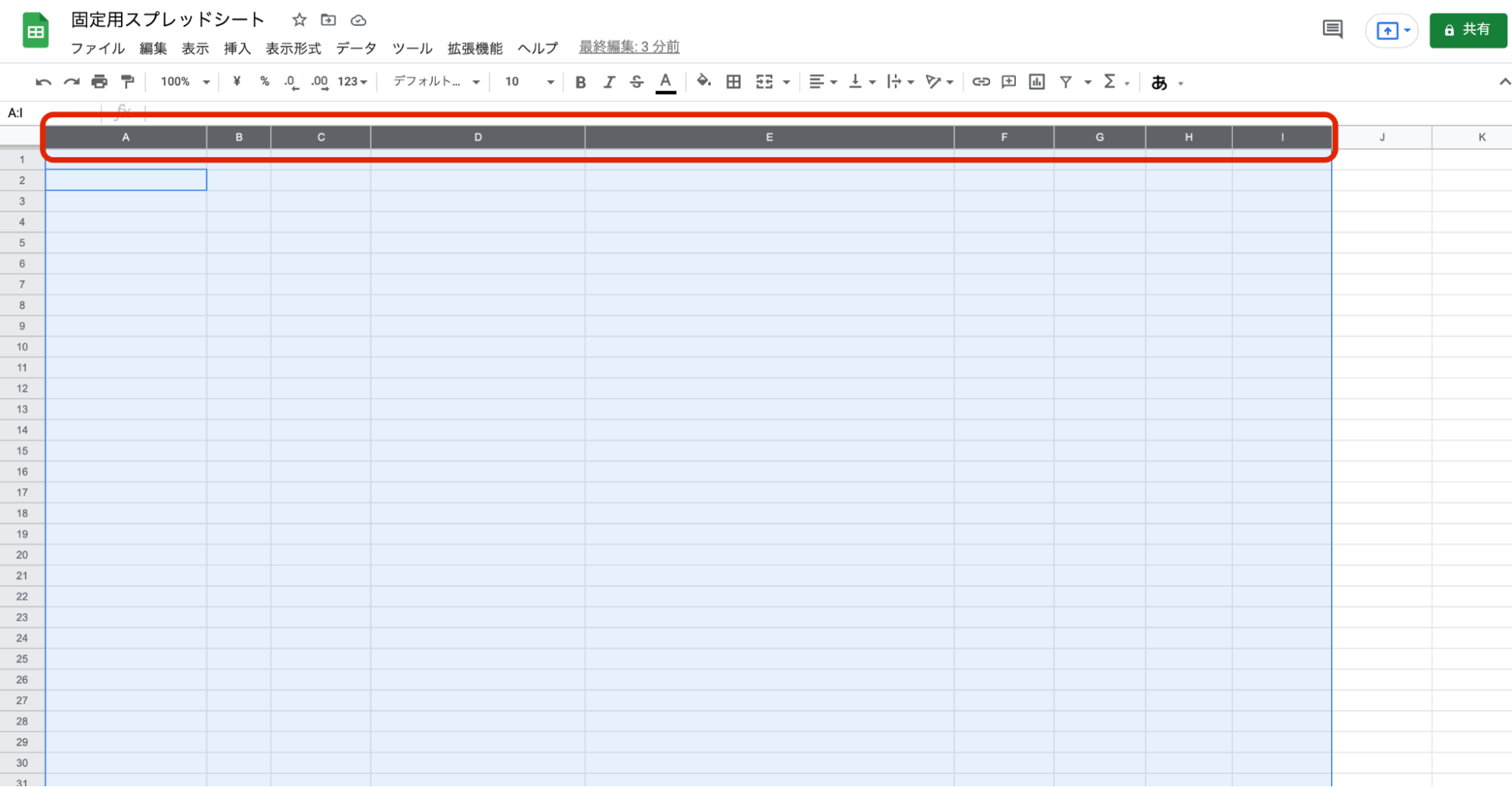View cloud save status icon
This screenshot has height=787, width=1512.
[x=359, y=20]
